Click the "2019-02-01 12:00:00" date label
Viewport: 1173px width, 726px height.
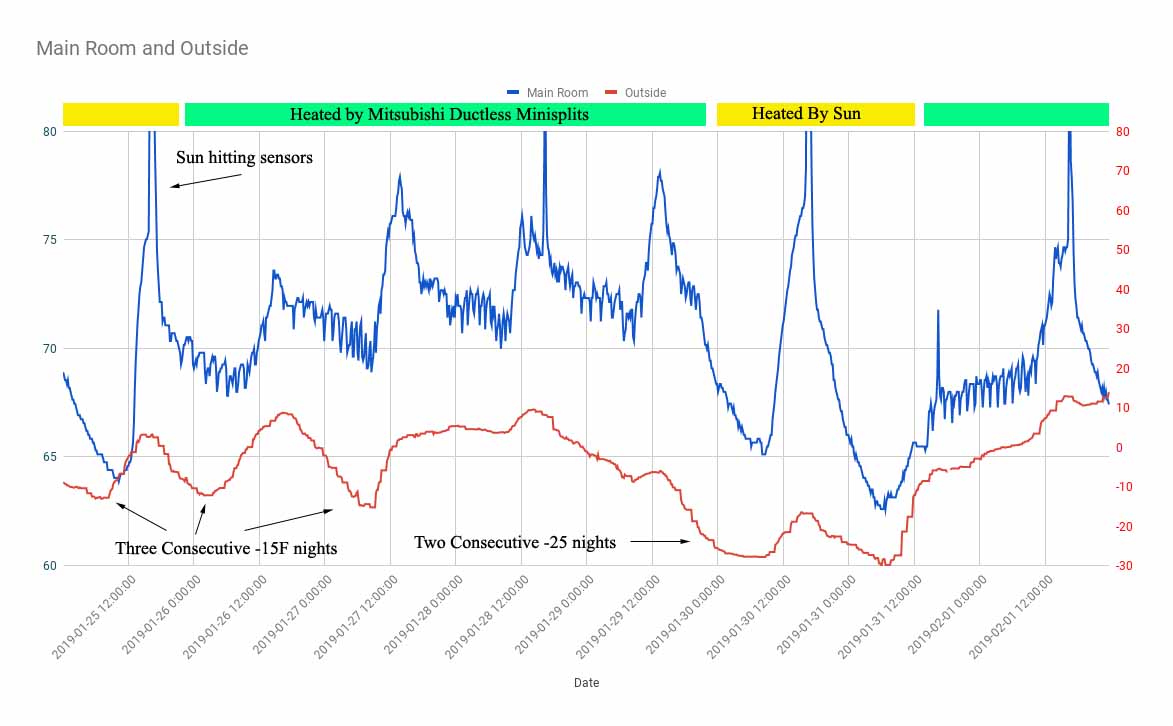click(1010, 617)
